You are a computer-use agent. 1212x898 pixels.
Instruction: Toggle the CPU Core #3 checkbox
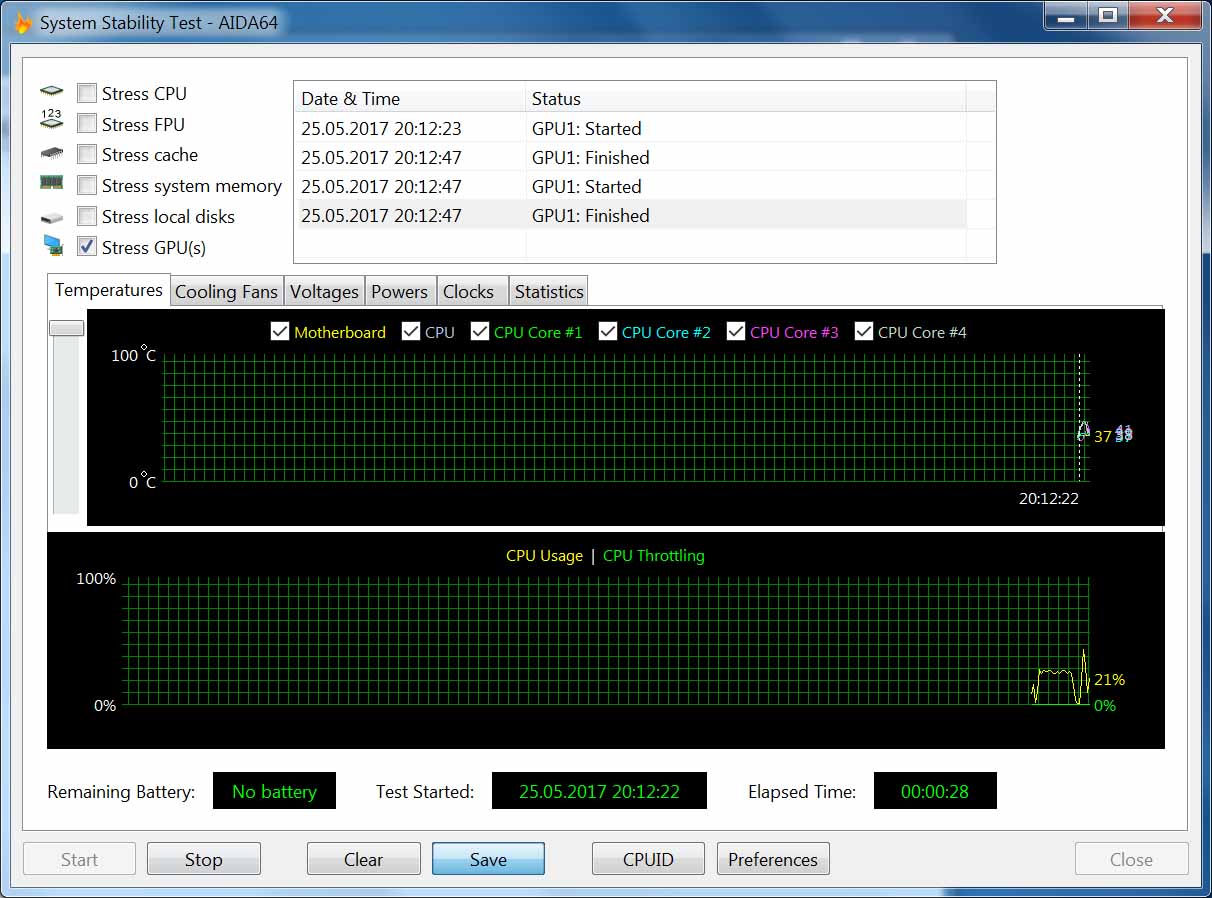pos(735,332)
